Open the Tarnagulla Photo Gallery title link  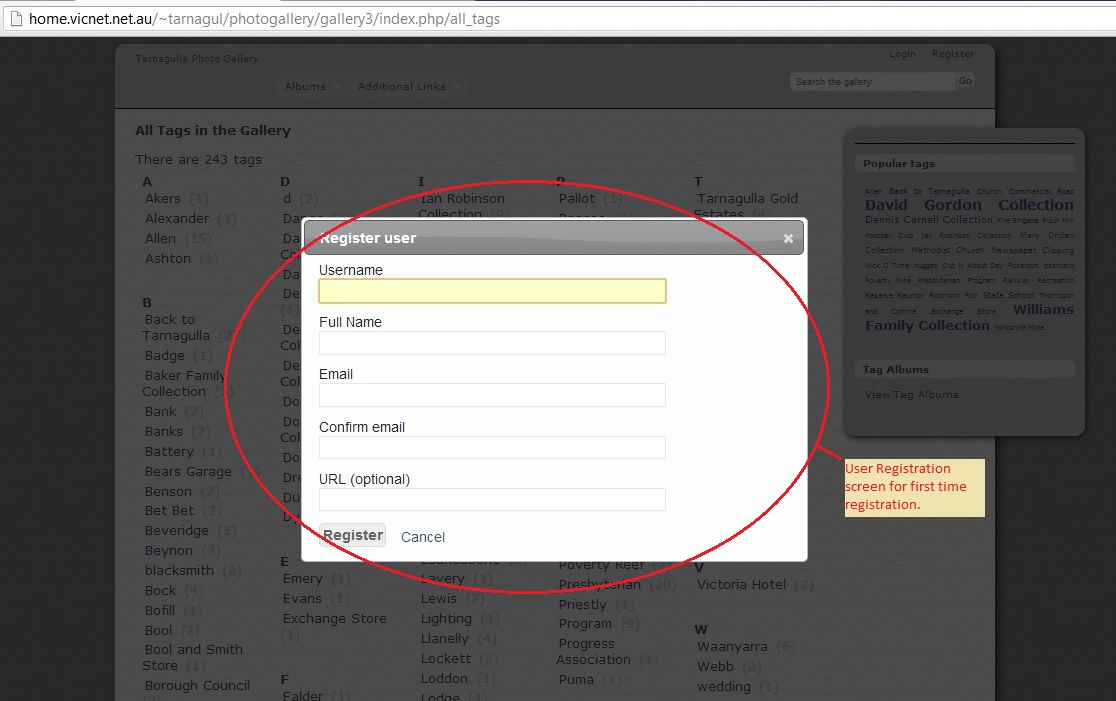coord(196,58)
